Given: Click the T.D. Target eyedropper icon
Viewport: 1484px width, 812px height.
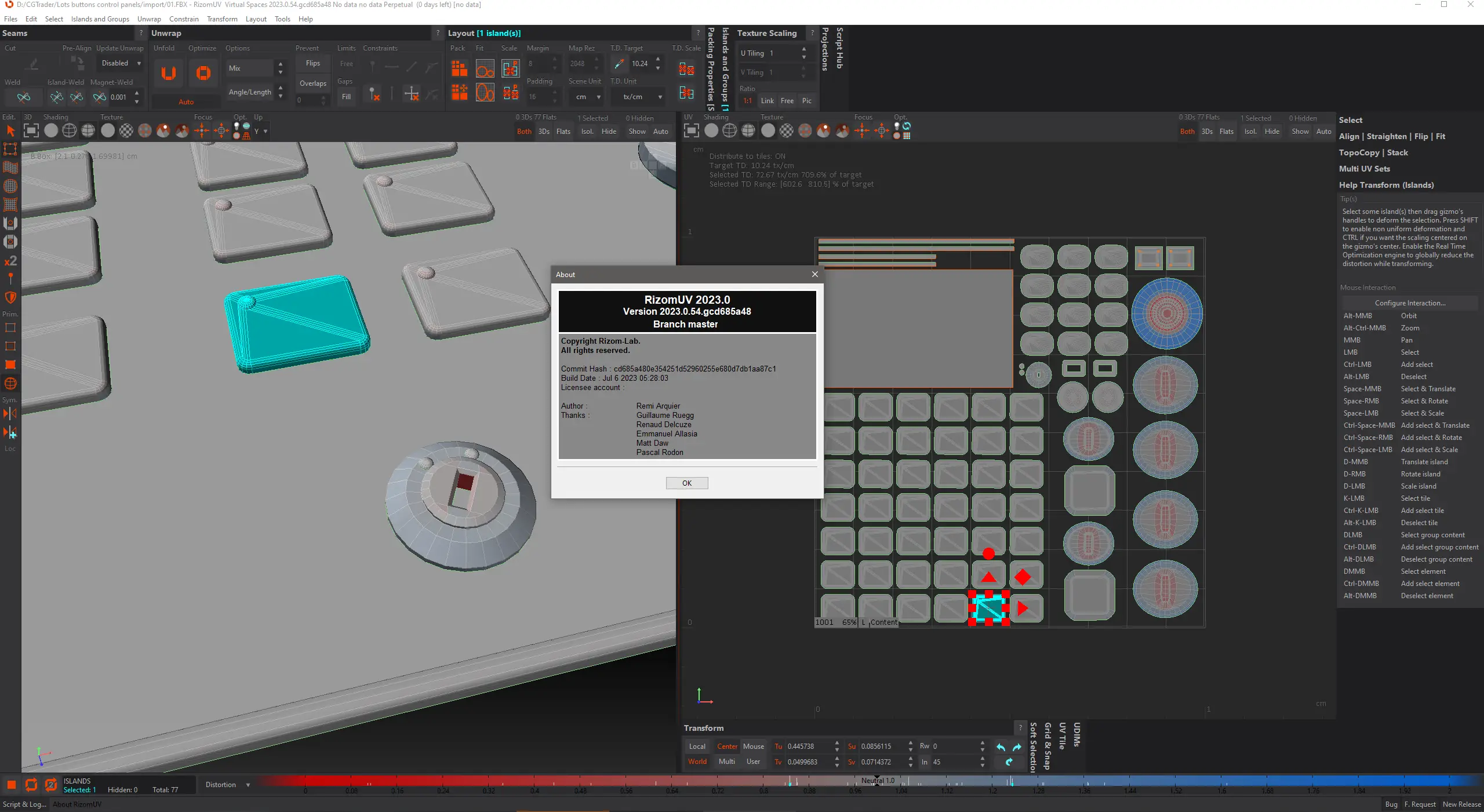Looking at the screenshot, I should [619, 64].
